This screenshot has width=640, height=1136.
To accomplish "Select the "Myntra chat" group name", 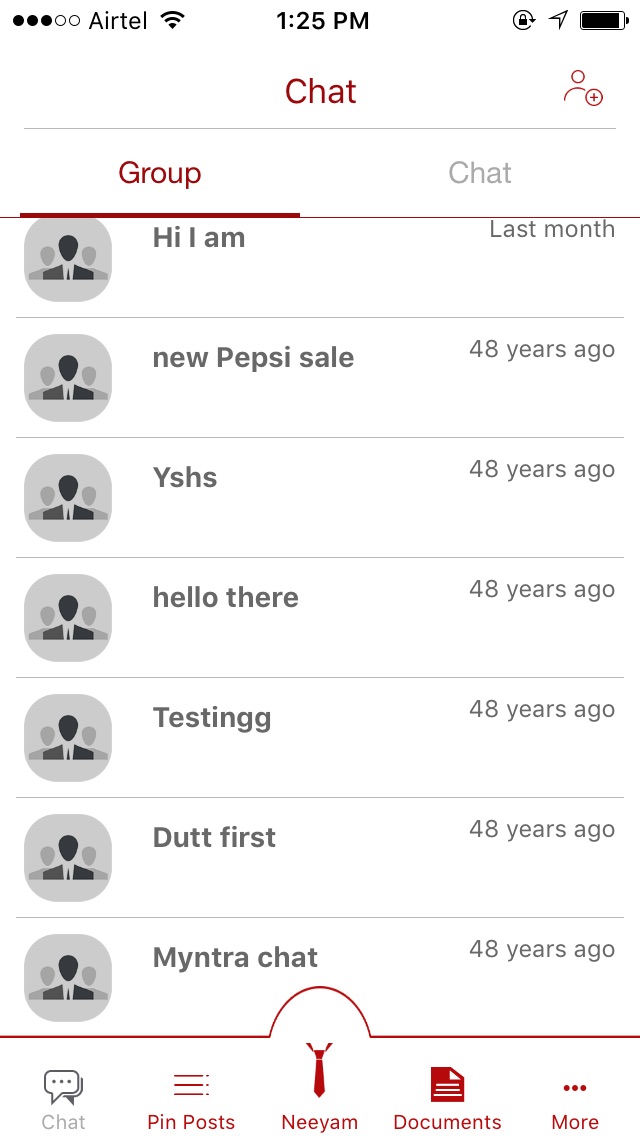I will tap(235, 958).
